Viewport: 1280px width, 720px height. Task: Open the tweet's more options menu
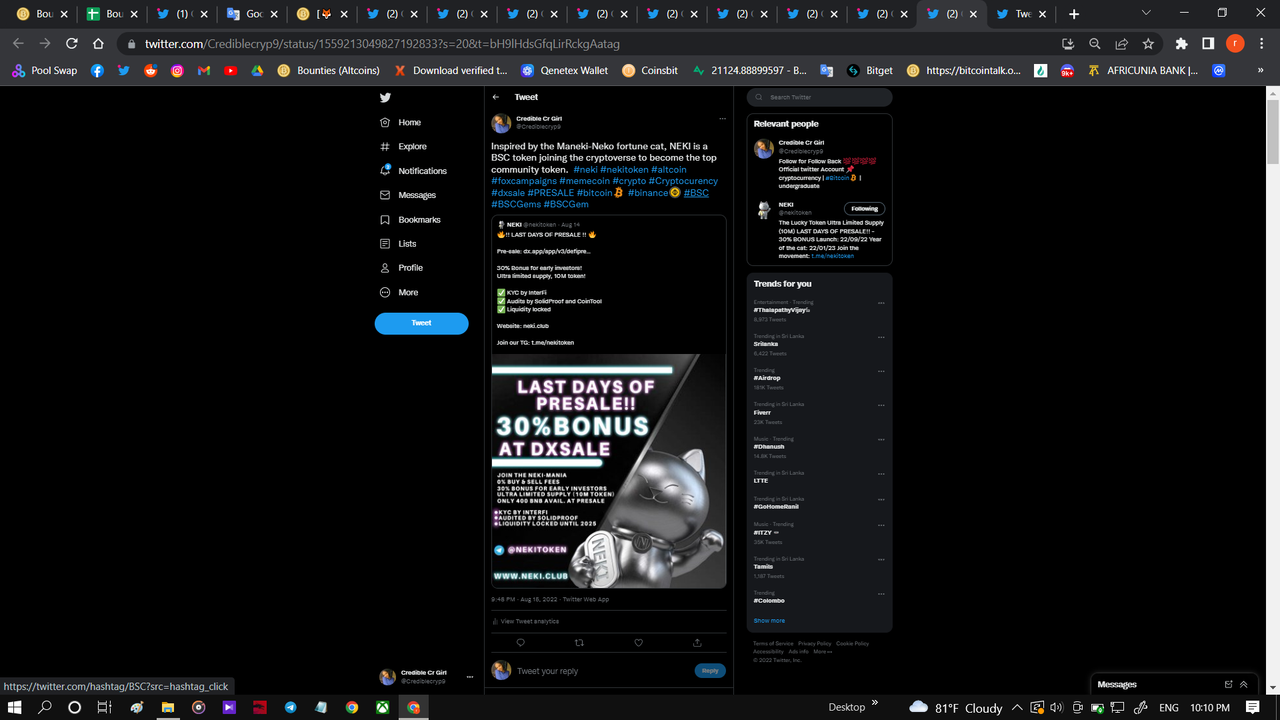[723, 118]
